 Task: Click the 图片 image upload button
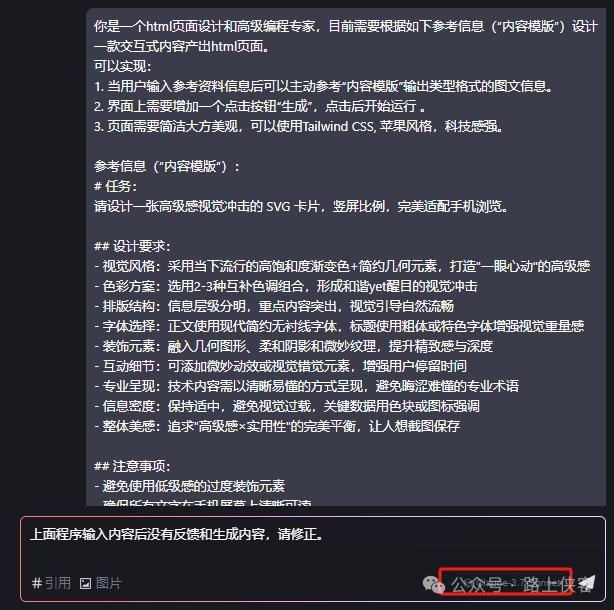click(x=101, y=583)
